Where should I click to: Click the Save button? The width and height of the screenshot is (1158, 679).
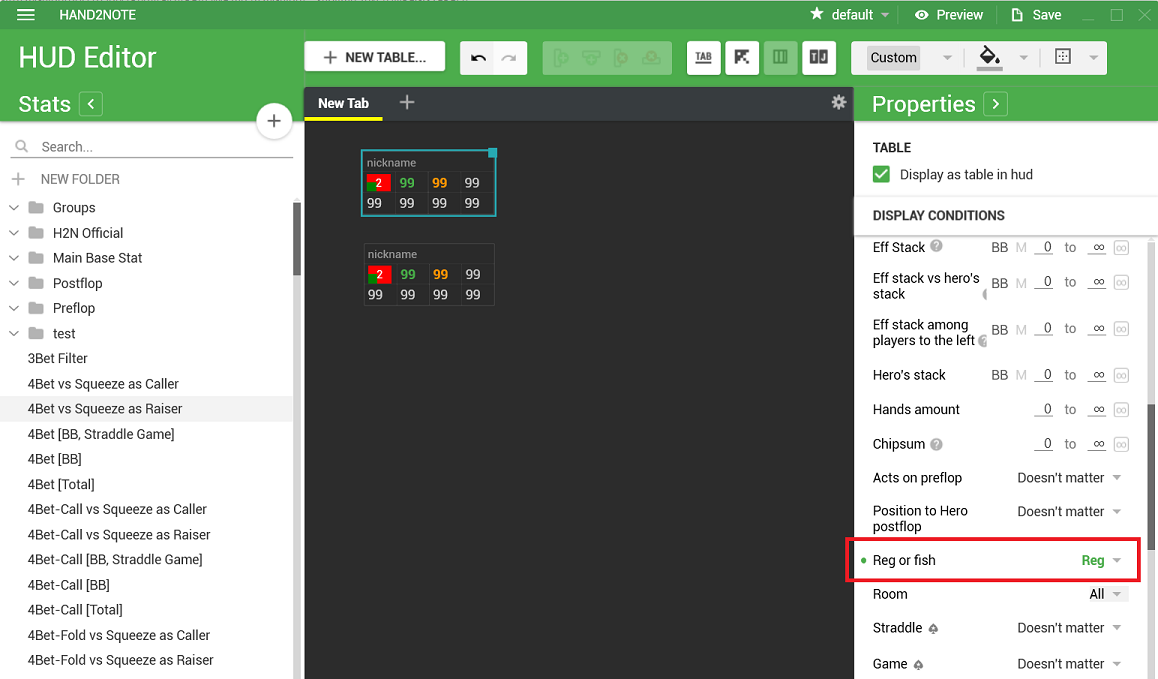pos(1036,15)
